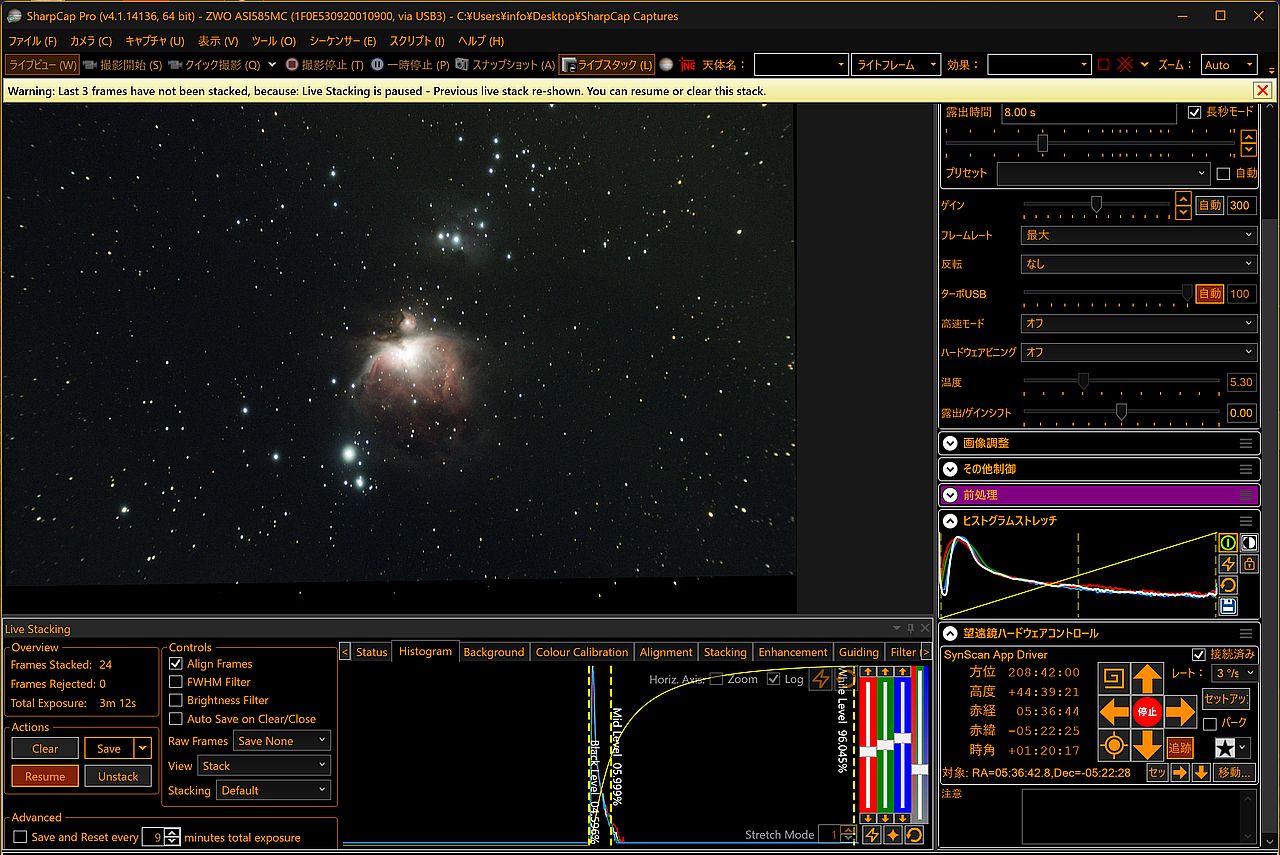
Task: Click the auto-stretch lightning icon beside mini histogram
Action: tap(1228, 564)
